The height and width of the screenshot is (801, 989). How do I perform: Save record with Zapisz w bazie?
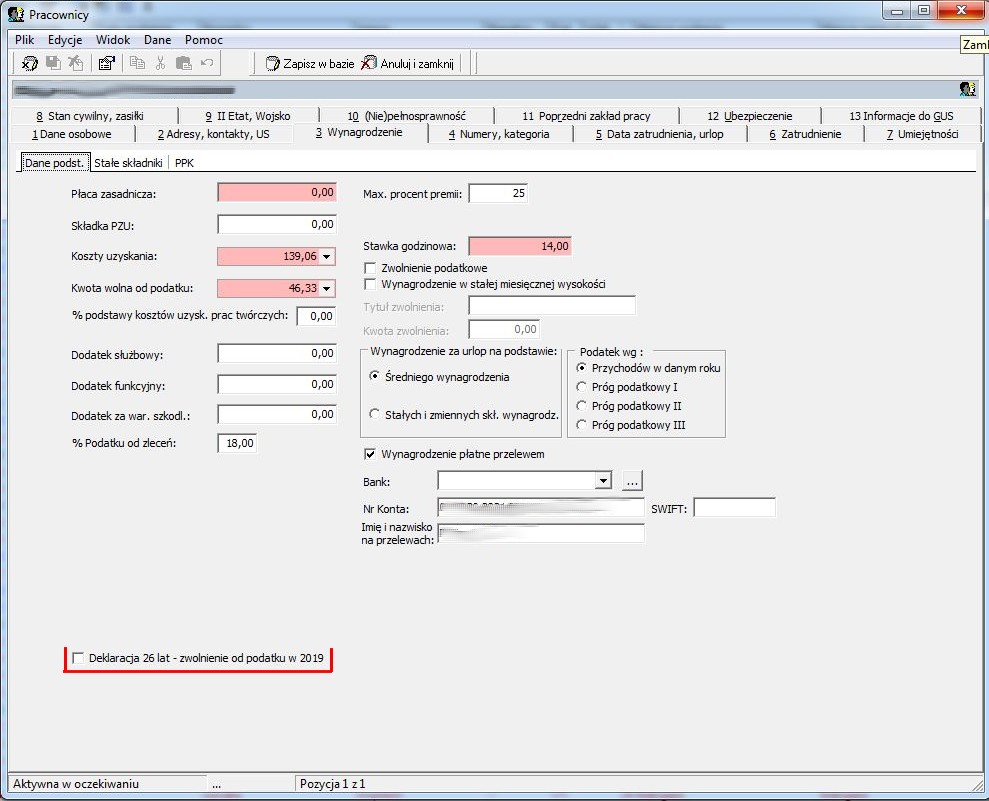click(x=310, y=63)
